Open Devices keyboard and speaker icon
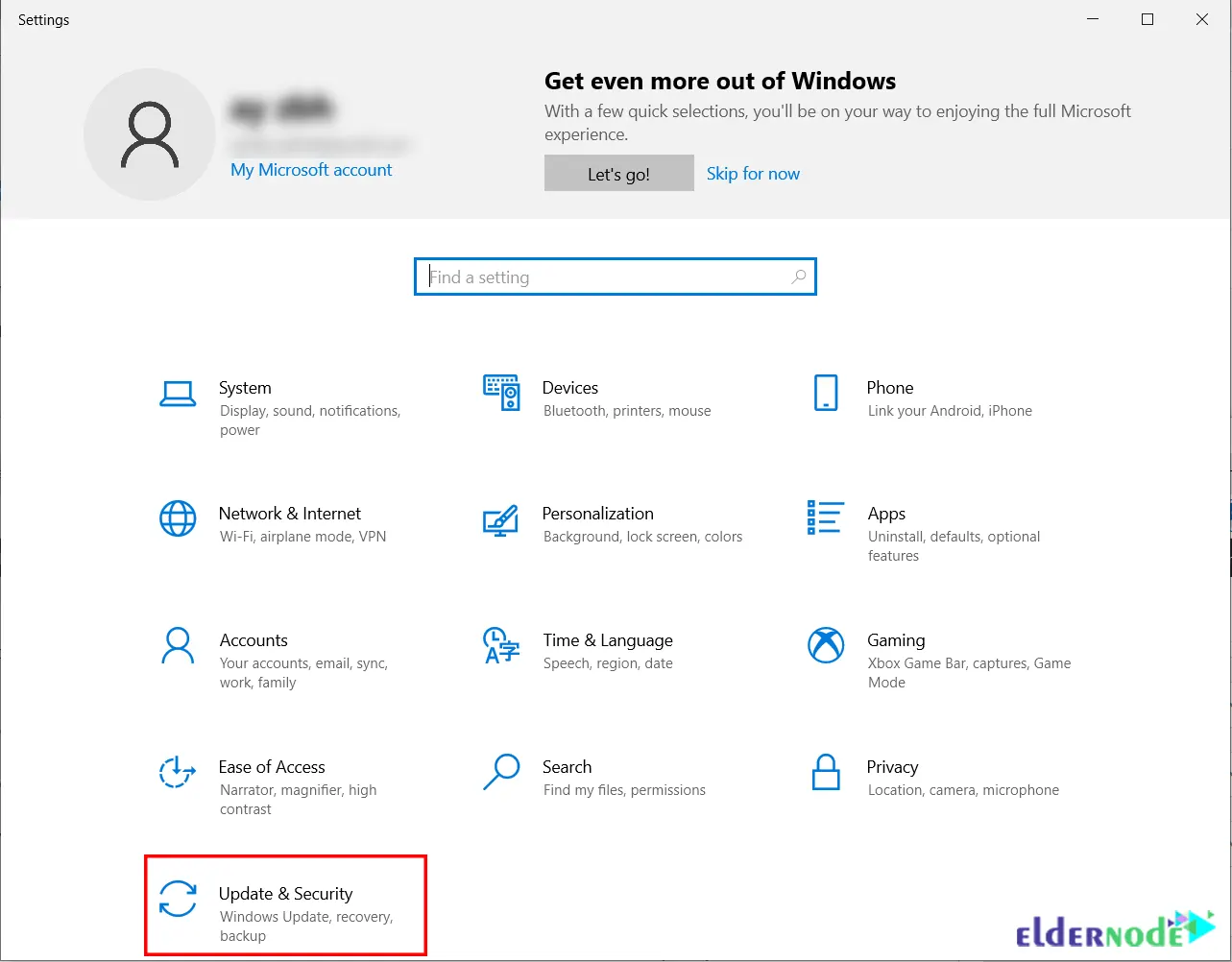The image size is (1232, 962). [501, 393]
